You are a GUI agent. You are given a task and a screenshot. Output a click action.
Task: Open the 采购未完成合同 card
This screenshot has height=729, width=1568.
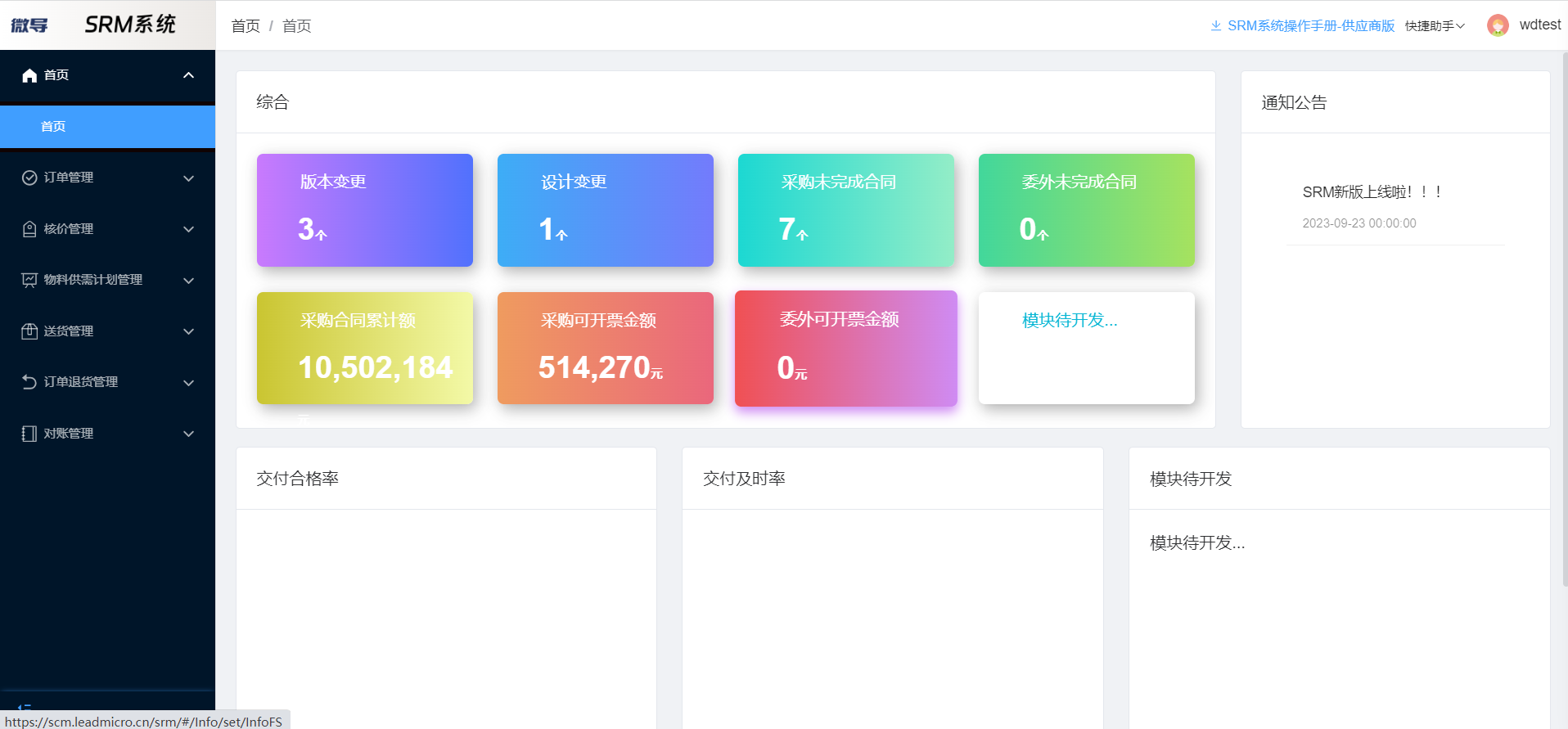click(845, 210)
